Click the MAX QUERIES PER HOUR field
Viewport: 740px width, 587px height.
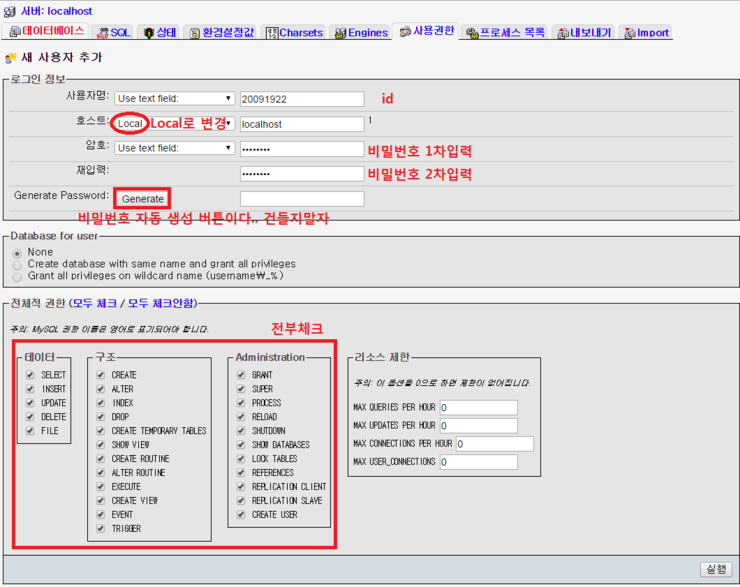point(479,407)
